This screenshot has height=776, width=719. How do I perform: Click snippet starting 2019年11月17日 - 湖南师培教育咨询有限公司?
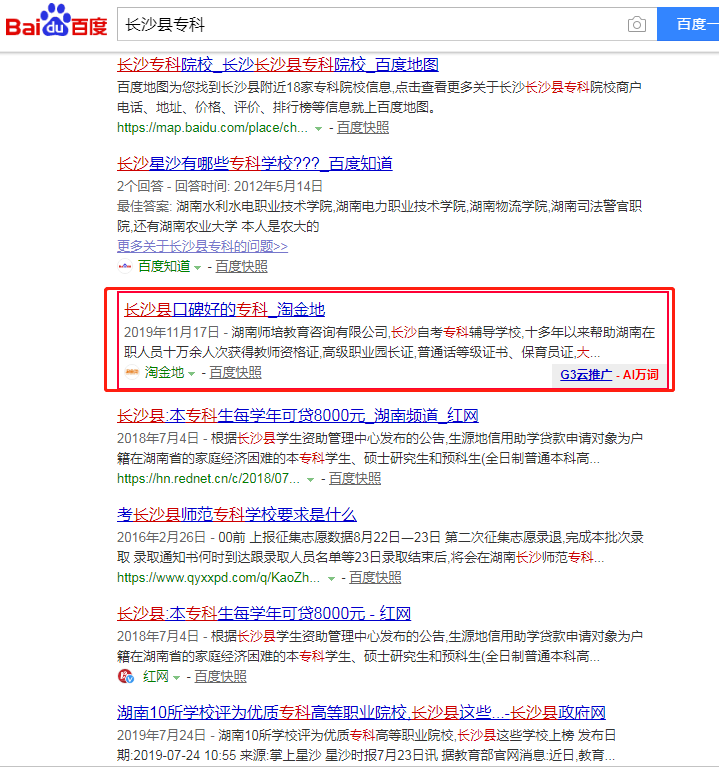pyautogui.click(x=389, y=342)
